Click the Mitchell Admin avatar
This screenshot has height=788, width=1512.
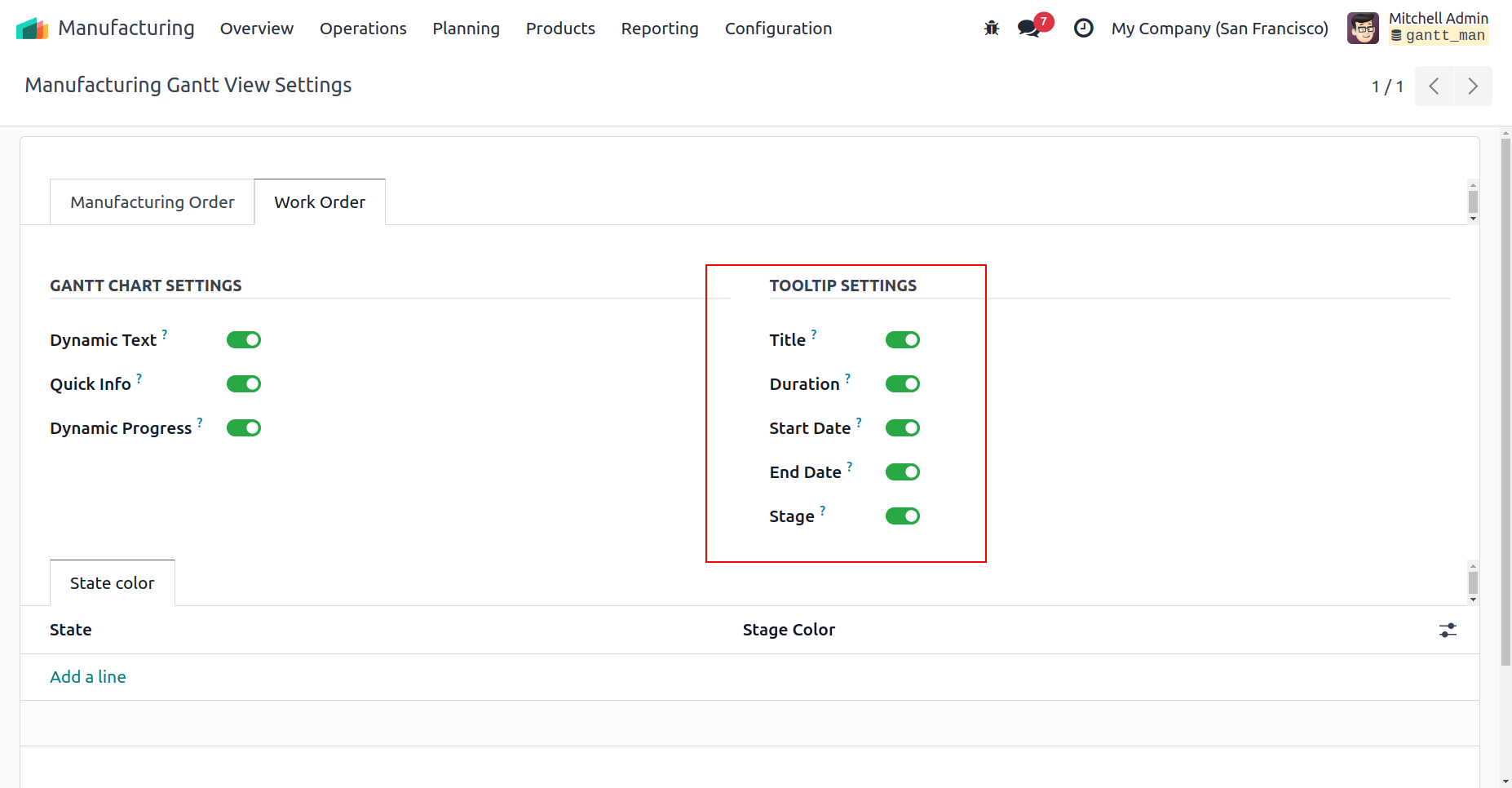coord(1363,29)
